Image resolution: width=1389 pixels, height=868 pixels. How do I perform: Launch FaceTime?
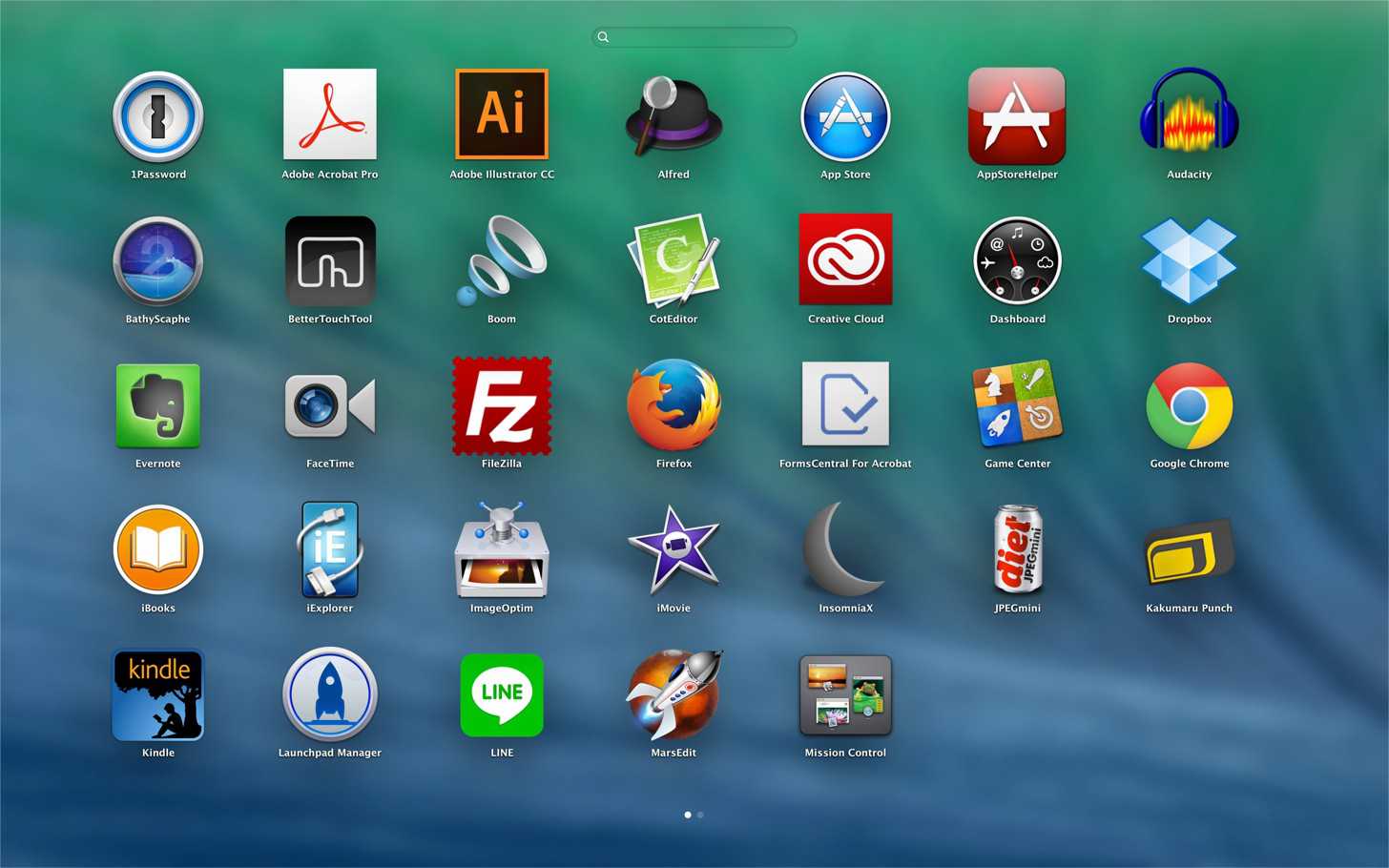click(x=330, y=406)
